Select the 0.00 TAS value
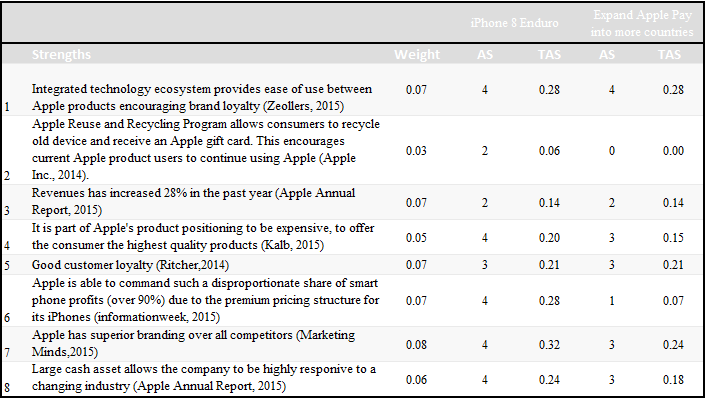 [x=671, y=150]
